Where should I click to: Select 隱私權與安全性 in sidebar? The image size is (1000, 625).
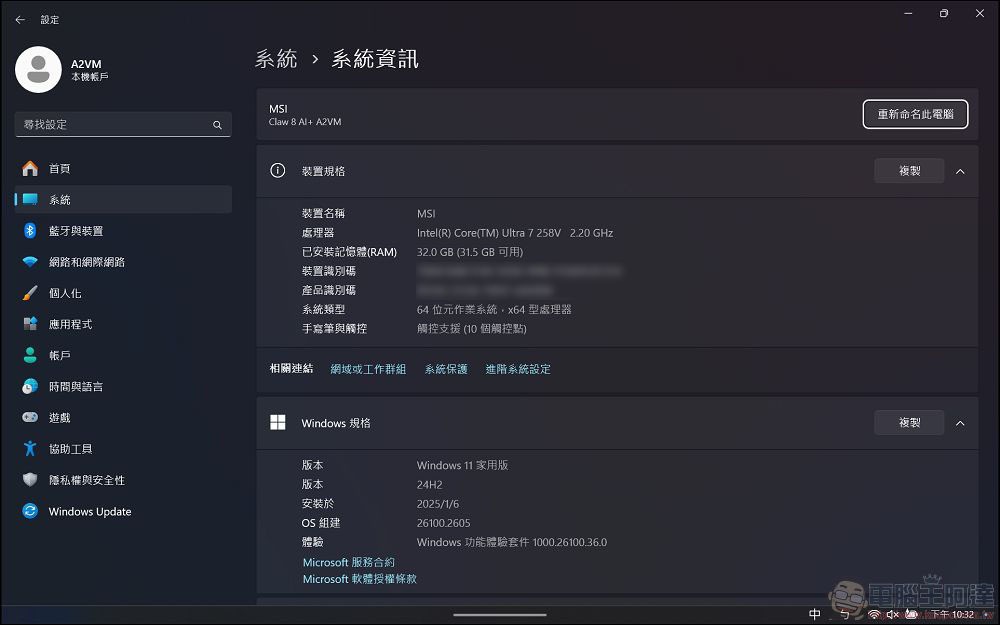click(x=123, y=480)
